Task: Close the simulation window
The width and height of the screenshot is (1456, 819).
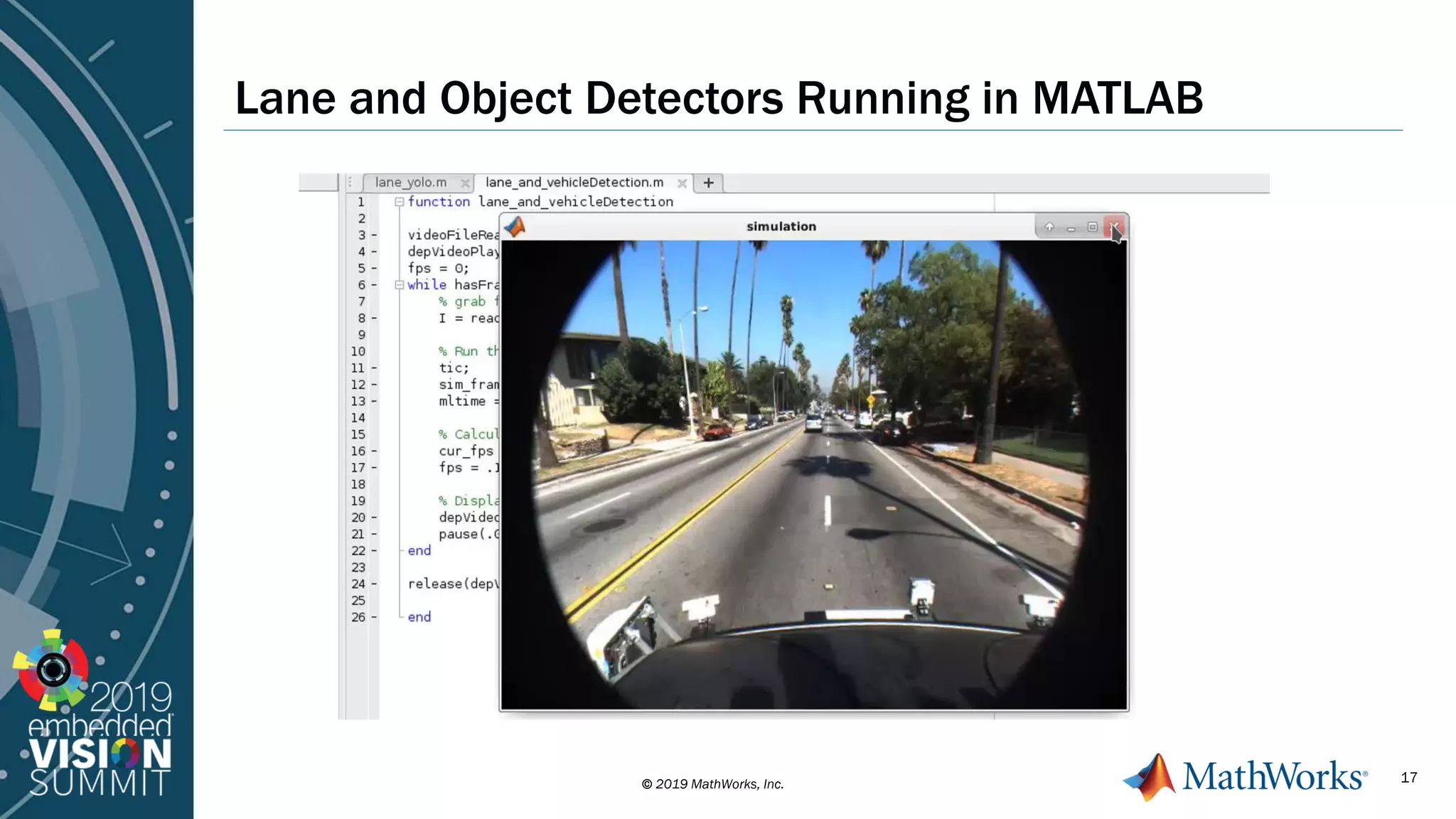Action: click(x=1114, y=227)
